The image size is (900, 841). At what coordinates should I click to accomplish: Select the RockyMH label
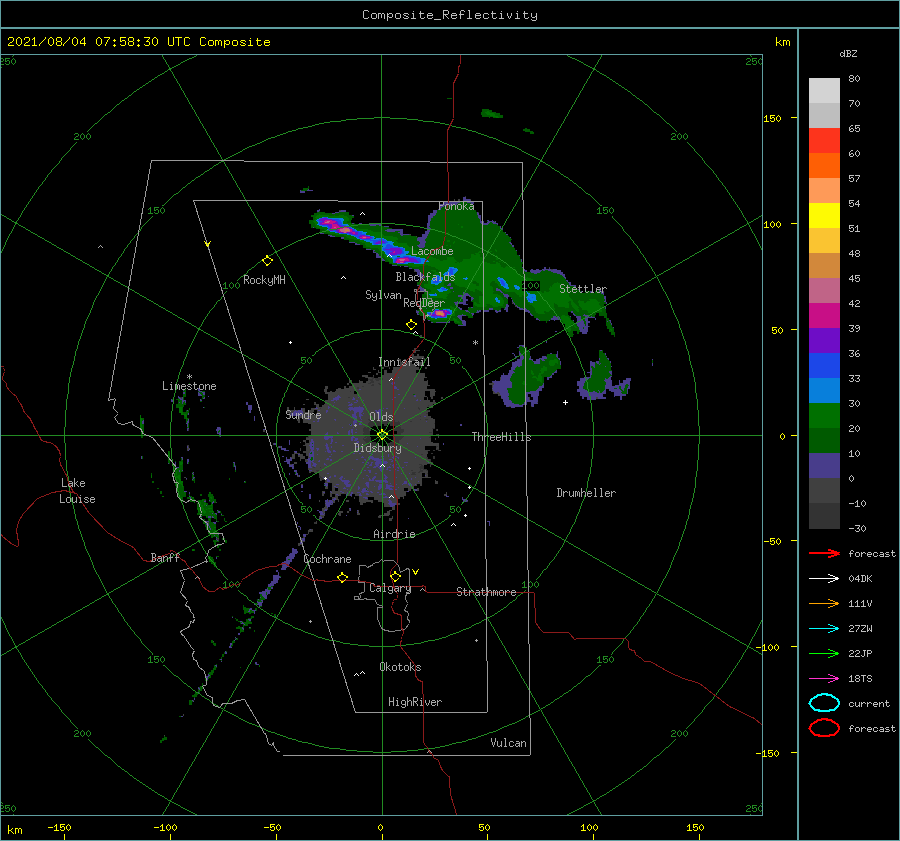coord(264,280)
